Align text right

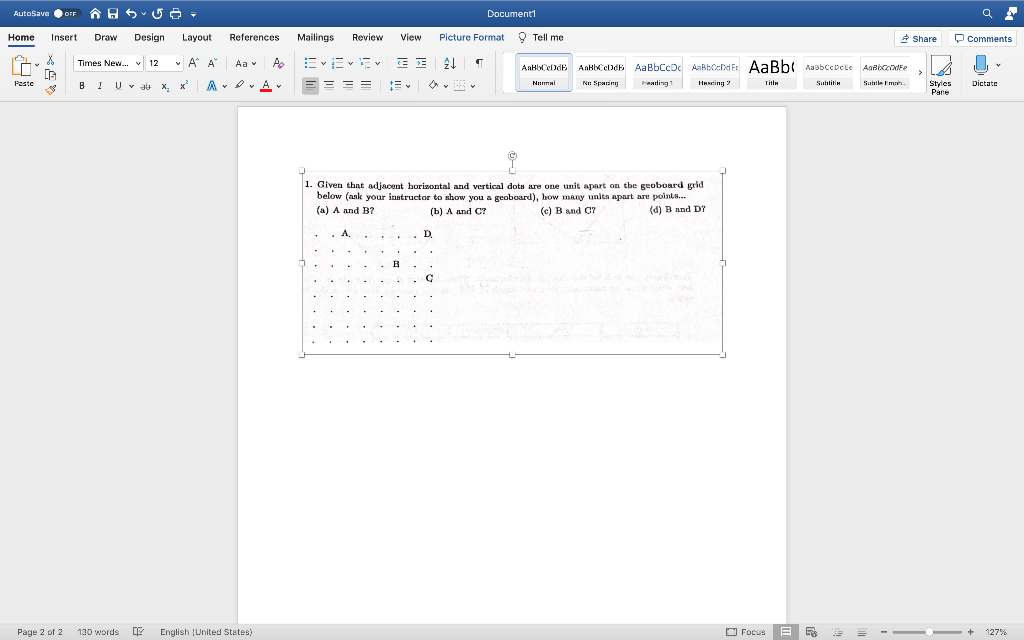[348, 86]
